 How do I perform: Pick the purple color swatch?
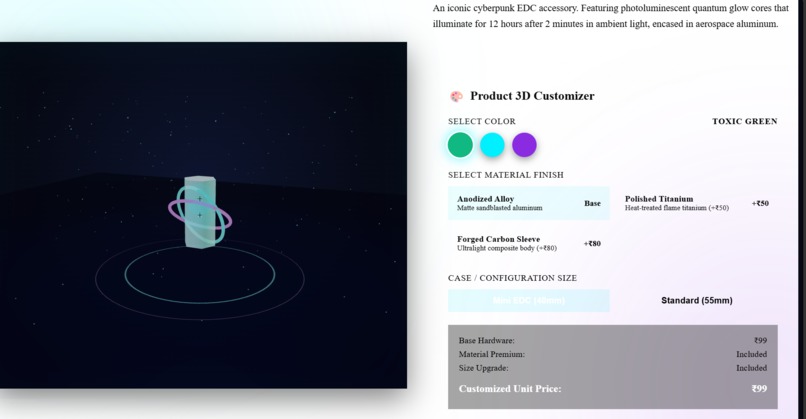(x=524, y=144)
